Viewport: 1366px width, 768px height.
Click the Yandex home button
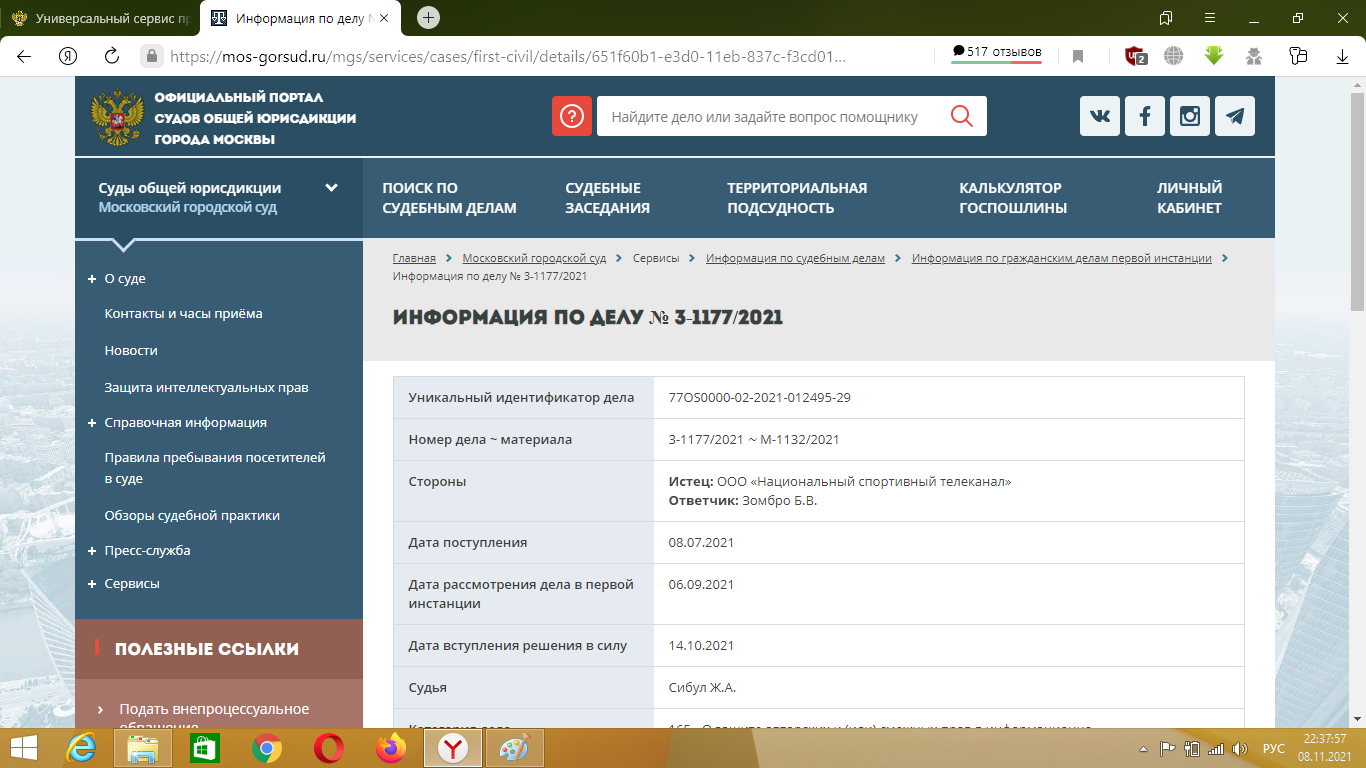(x=68, y=56)
